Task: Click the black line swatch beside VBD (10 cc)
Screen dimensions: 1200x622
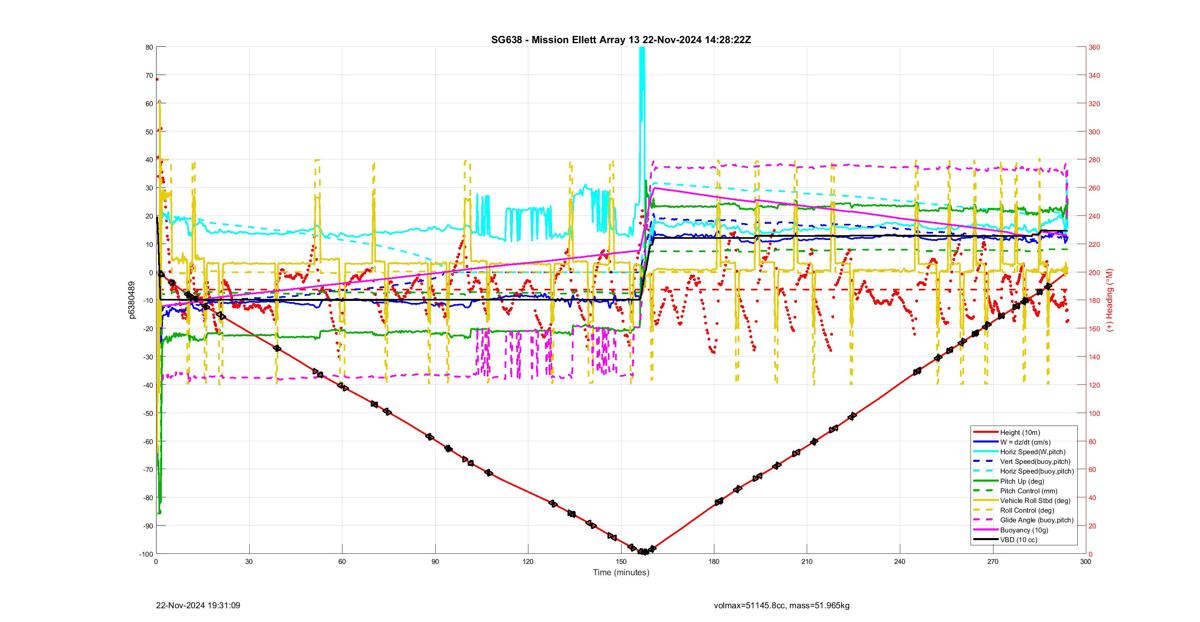Action: [984, 540]
